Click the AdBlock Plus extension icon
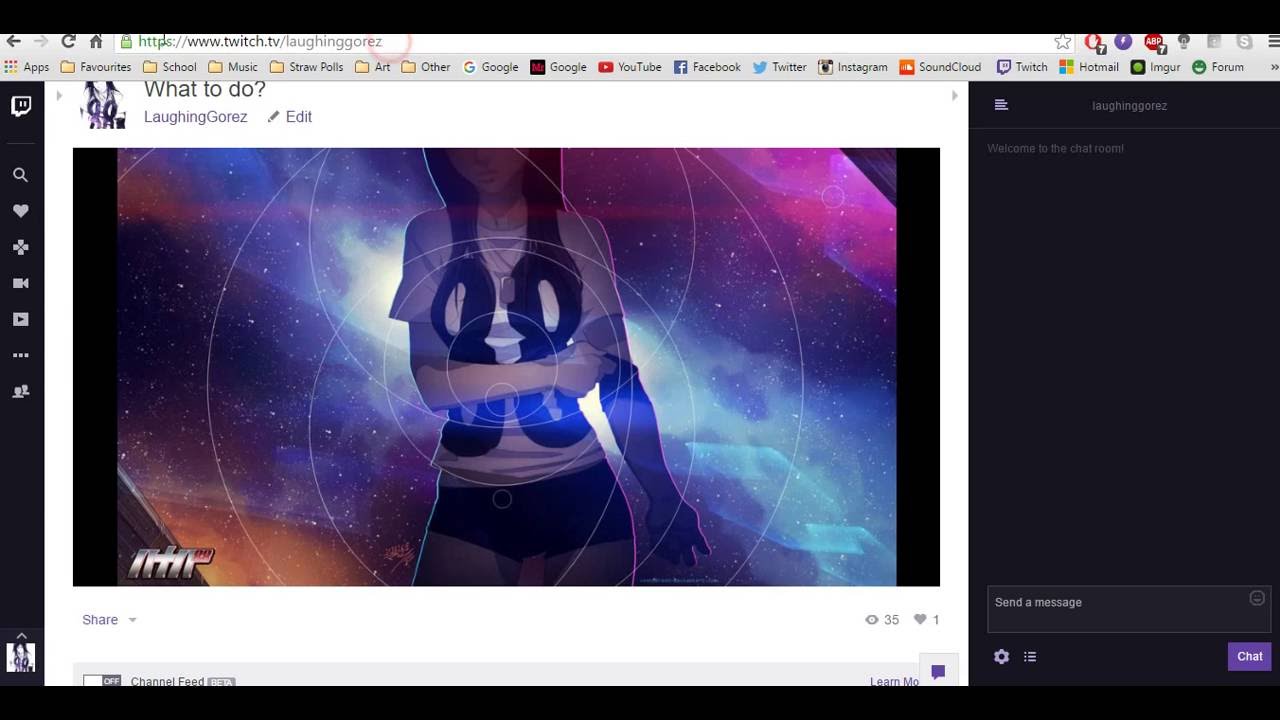 1154,42
